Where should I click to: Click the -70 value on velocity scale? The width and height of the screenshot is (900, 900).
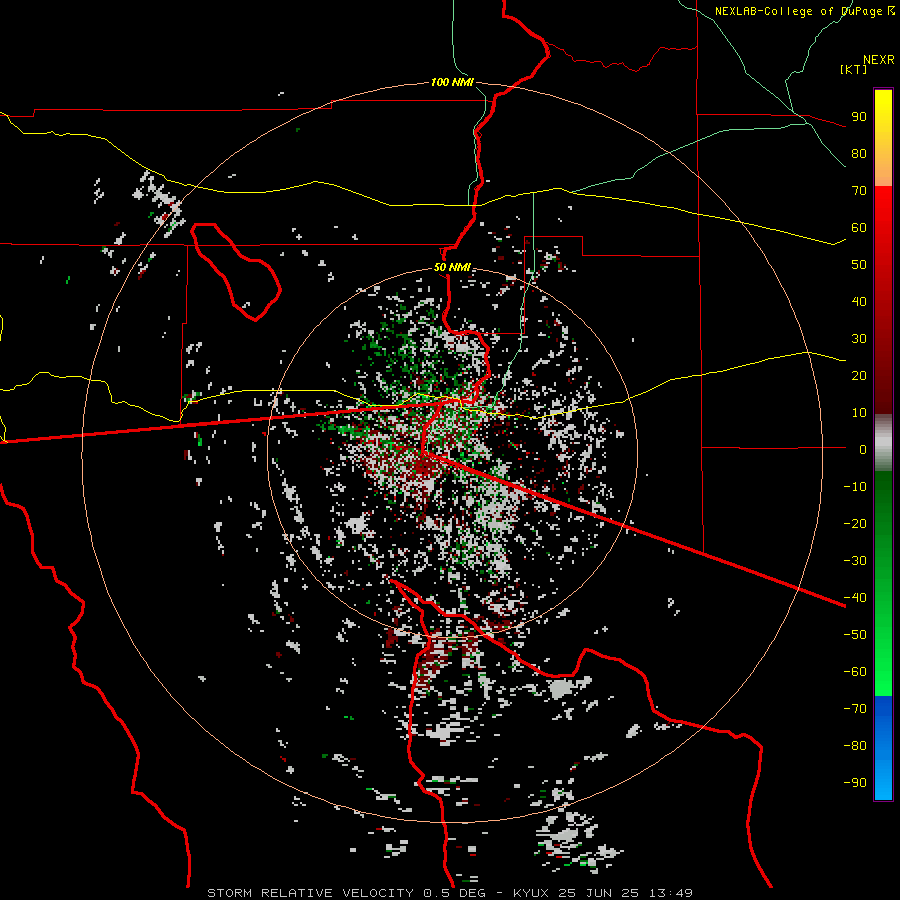click(855, 708)
